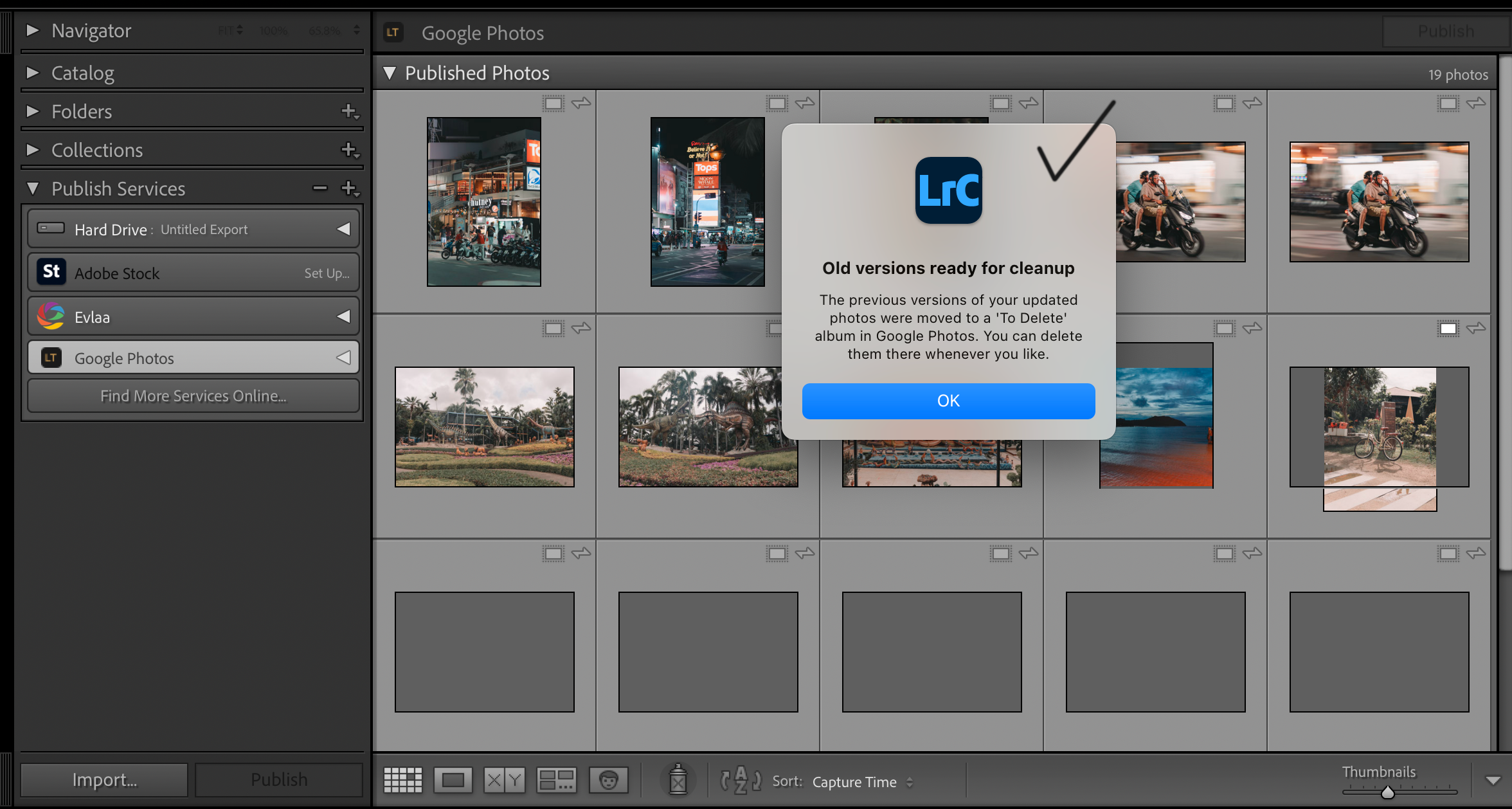
Task: Toggle sort direction with the A-Z button
Action: (x=738, y=781)
